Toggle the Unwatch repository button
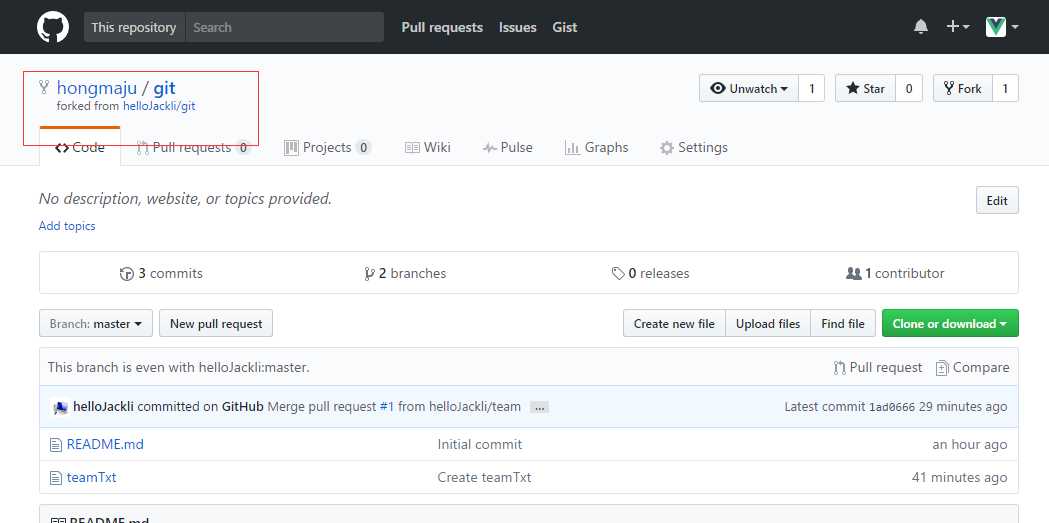 tap(748, 89)
